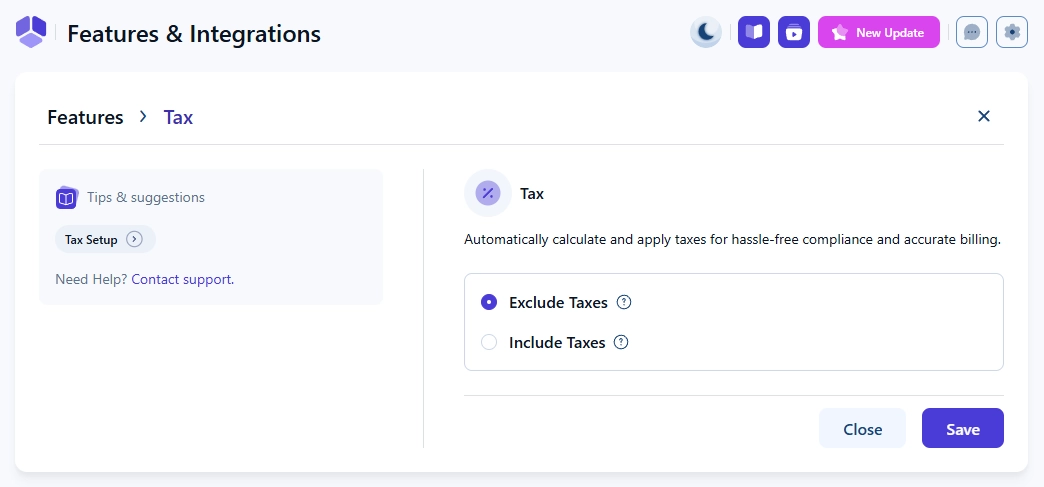Save the tax settings
The height and width of the screenshot is (487, 1044).
click(x=962, y=429)
